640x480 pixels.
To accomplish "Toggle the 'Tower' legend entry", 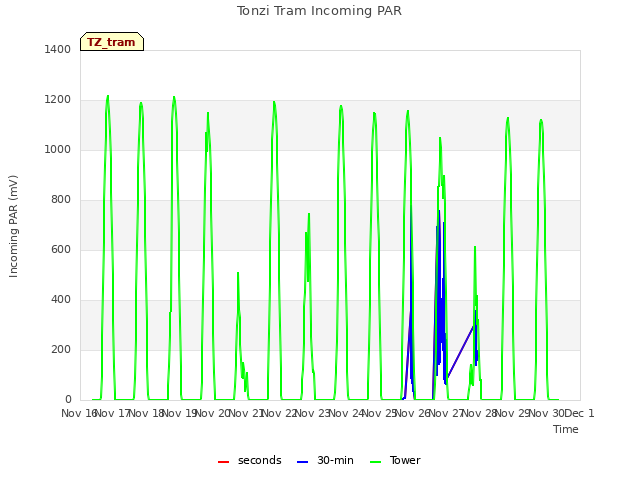I will click(x=395, y=460).
